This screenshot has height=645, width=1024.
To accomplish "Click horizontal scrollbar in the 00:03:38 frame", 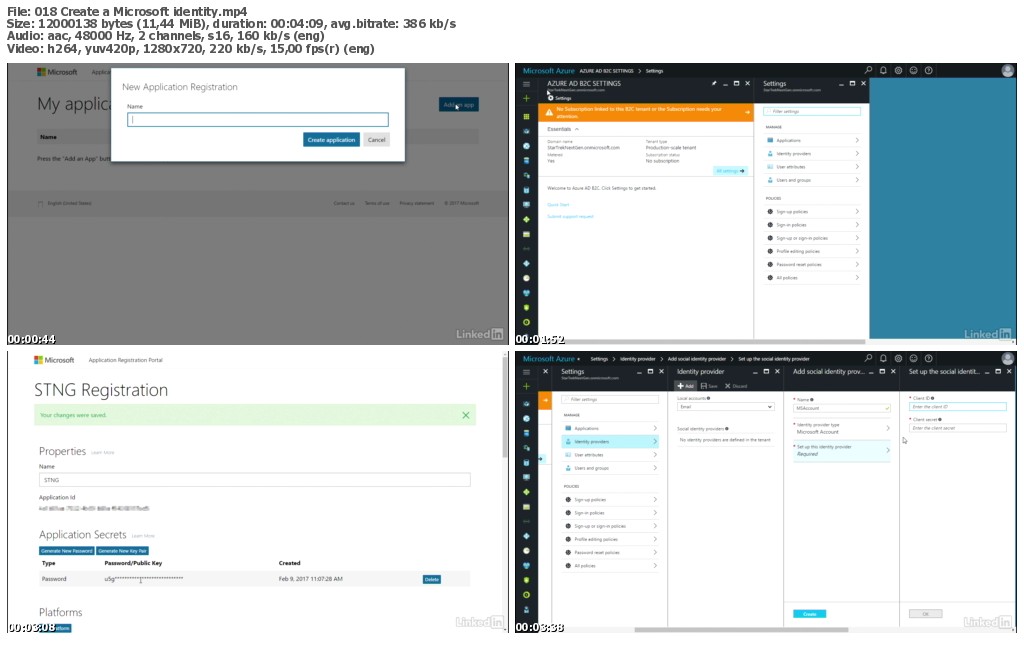I will pos(741,630).
